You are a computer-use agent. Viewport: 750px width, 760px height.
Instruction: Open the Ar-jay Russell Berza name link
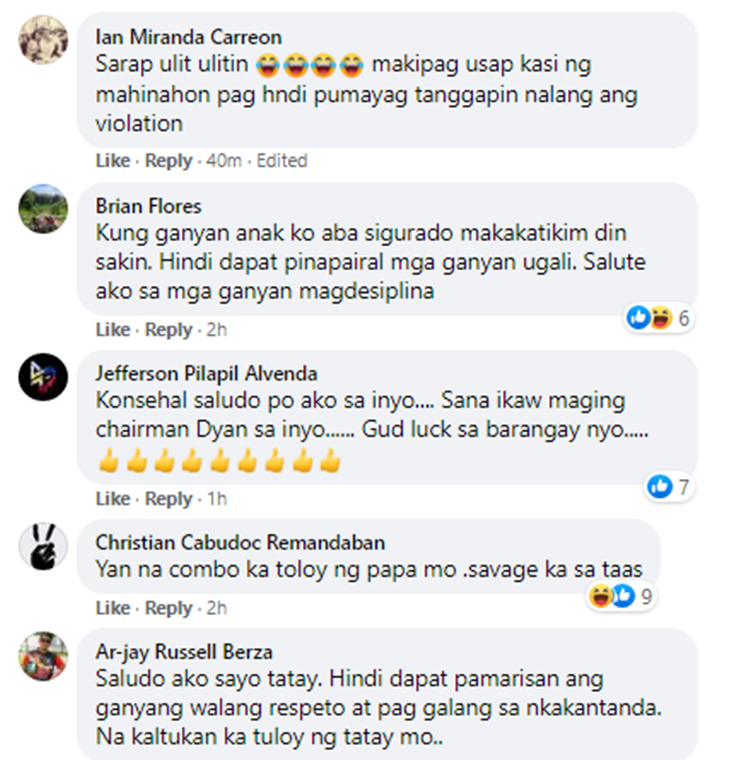point(184,652)
